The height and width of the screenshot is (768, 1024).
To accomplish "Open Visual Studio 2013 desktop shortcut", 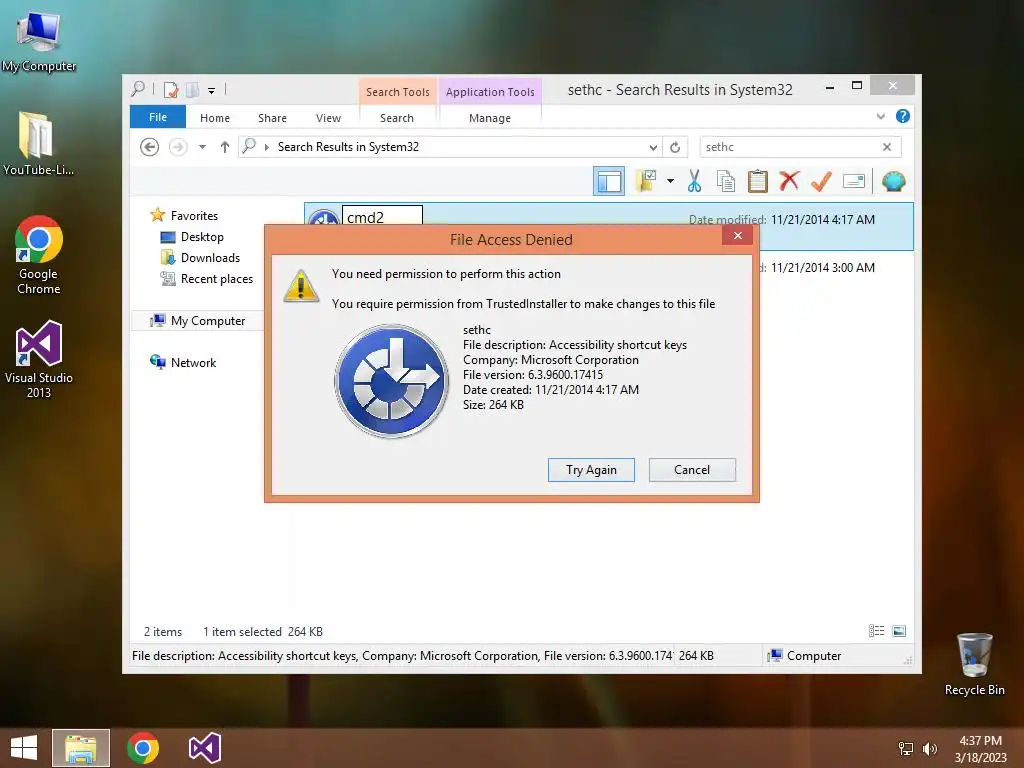I will point(39,359).
